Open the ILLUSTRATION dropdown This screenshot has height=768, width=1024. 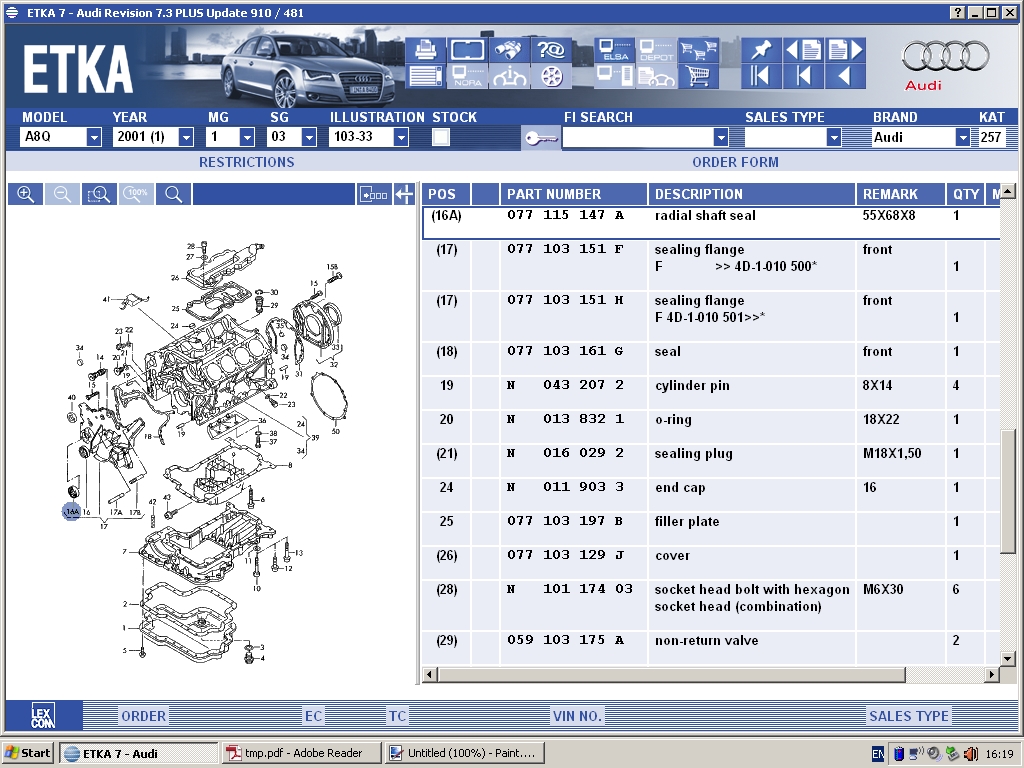402,137
